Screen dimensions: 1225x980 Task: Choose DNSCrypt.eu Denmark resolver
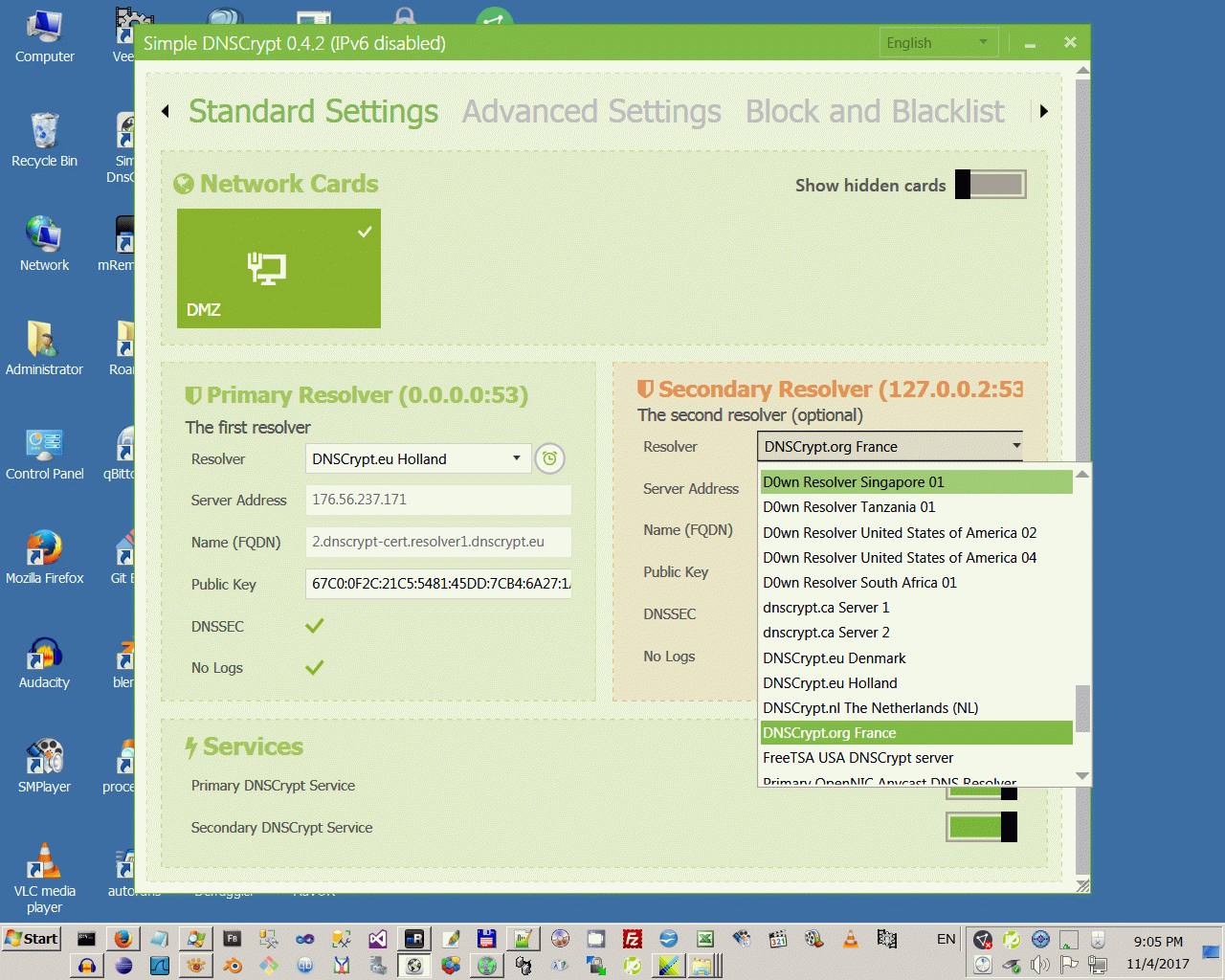916,658
